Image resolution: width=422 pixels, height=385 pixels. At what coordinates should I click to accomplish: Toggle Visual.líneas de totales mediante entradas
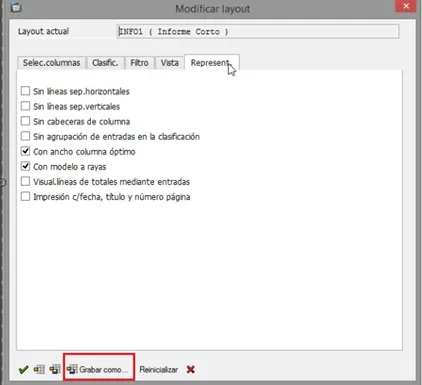coord(25,181)
